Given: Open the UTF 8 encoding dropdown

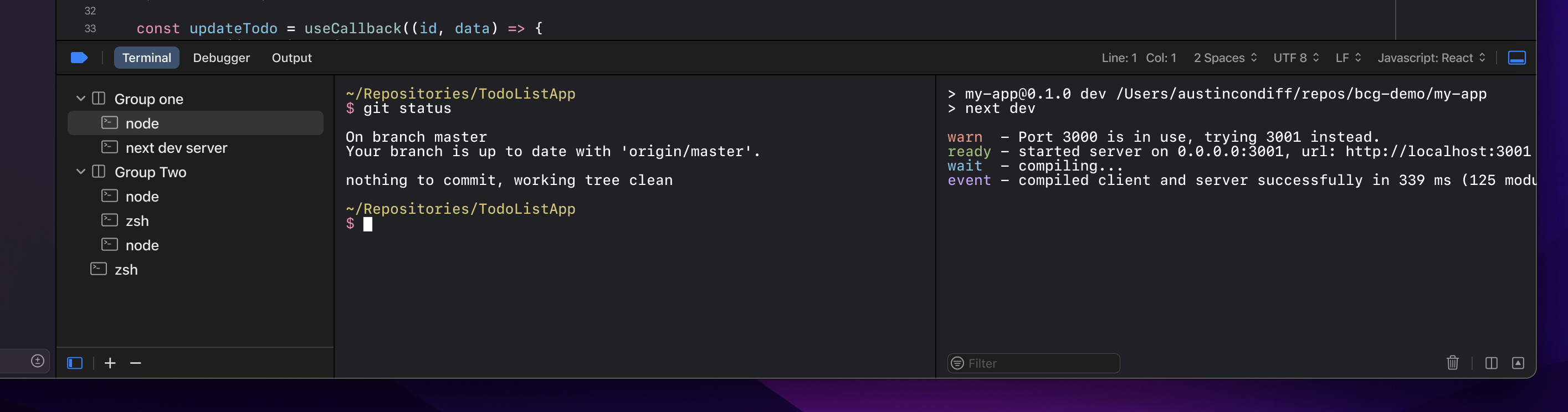Looking at the screenshot, I should (x=1295, y=58).
